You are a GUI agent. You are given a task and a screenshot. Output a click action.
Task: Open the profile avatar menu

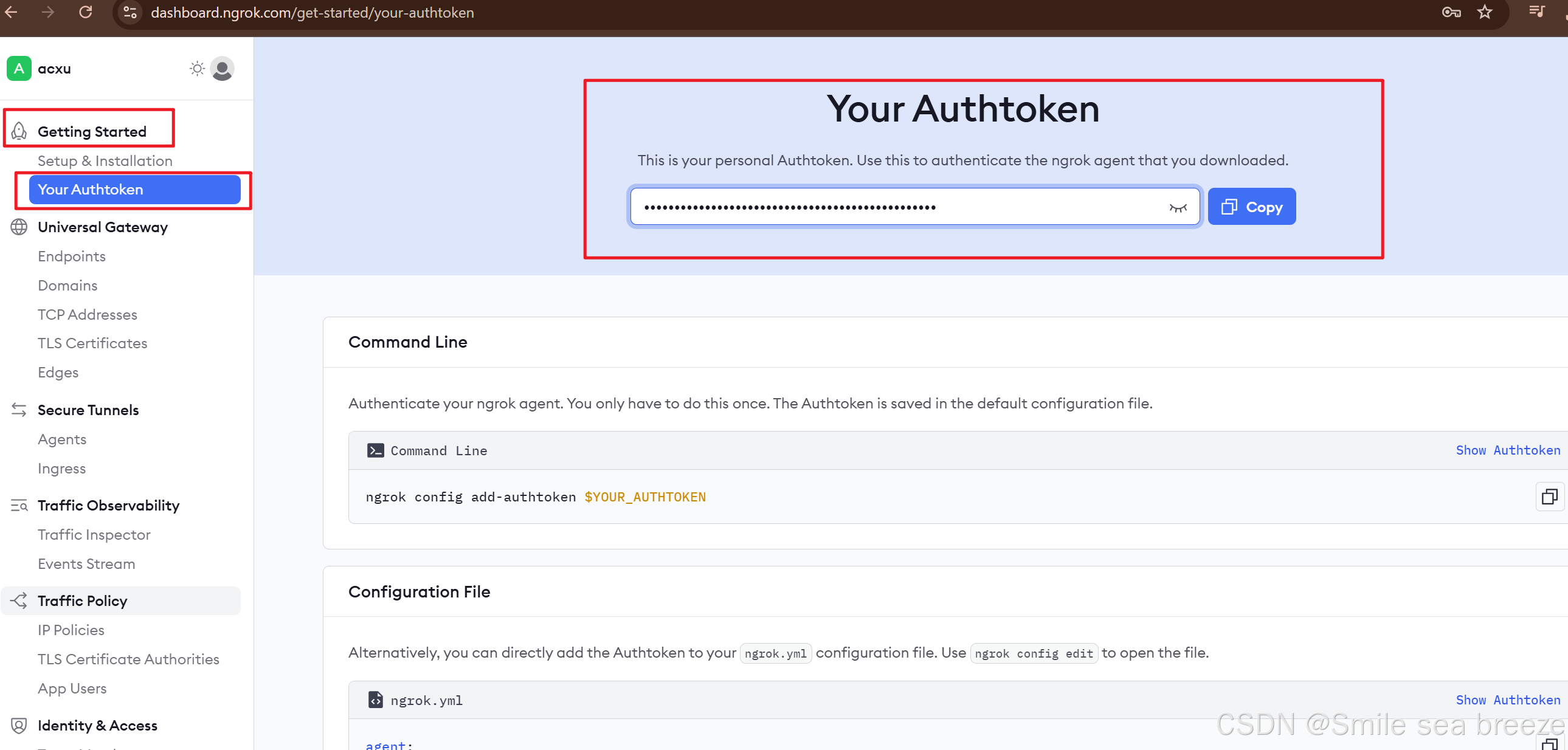tap(221, 68)
